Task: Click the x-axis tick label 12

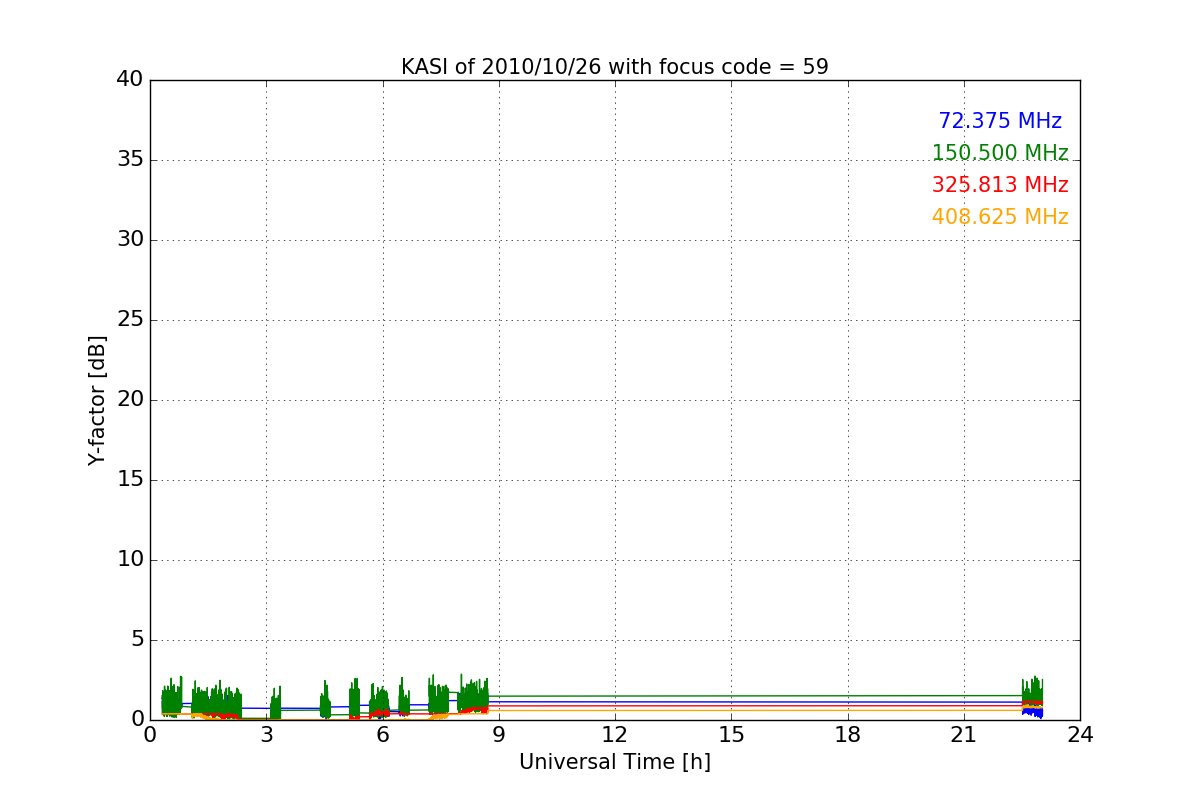Action: pos(615,735)
